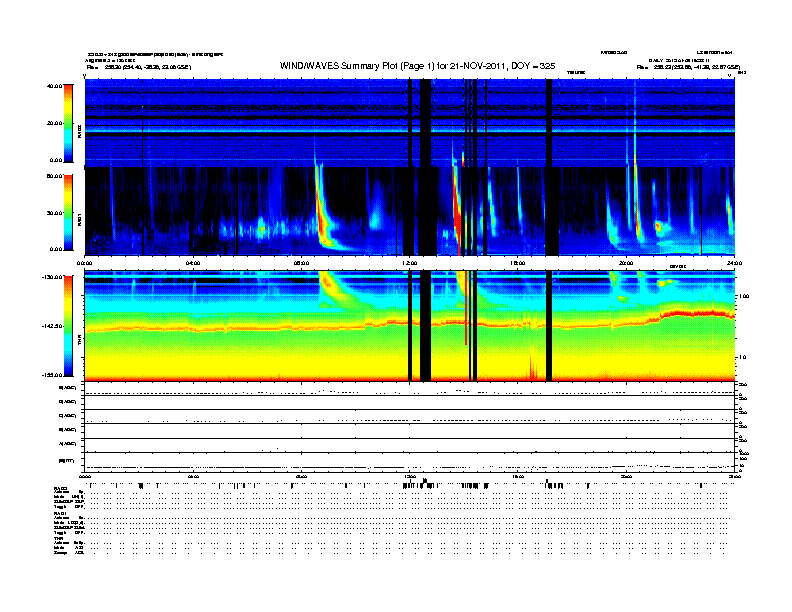Select the -142.50 label on TNR scale
The height and width of the screenshot is (612, 792).
pos(53,326)
